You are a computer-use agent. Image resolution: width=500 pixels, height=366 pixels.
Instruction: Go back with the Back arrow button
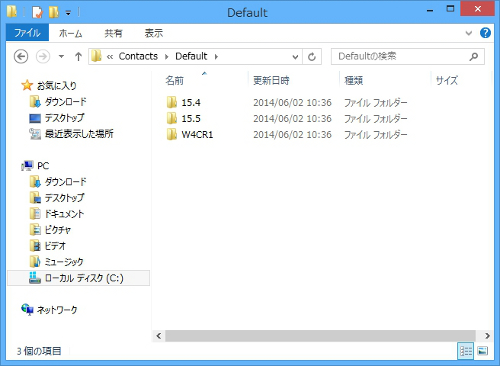tap(21, 56)
